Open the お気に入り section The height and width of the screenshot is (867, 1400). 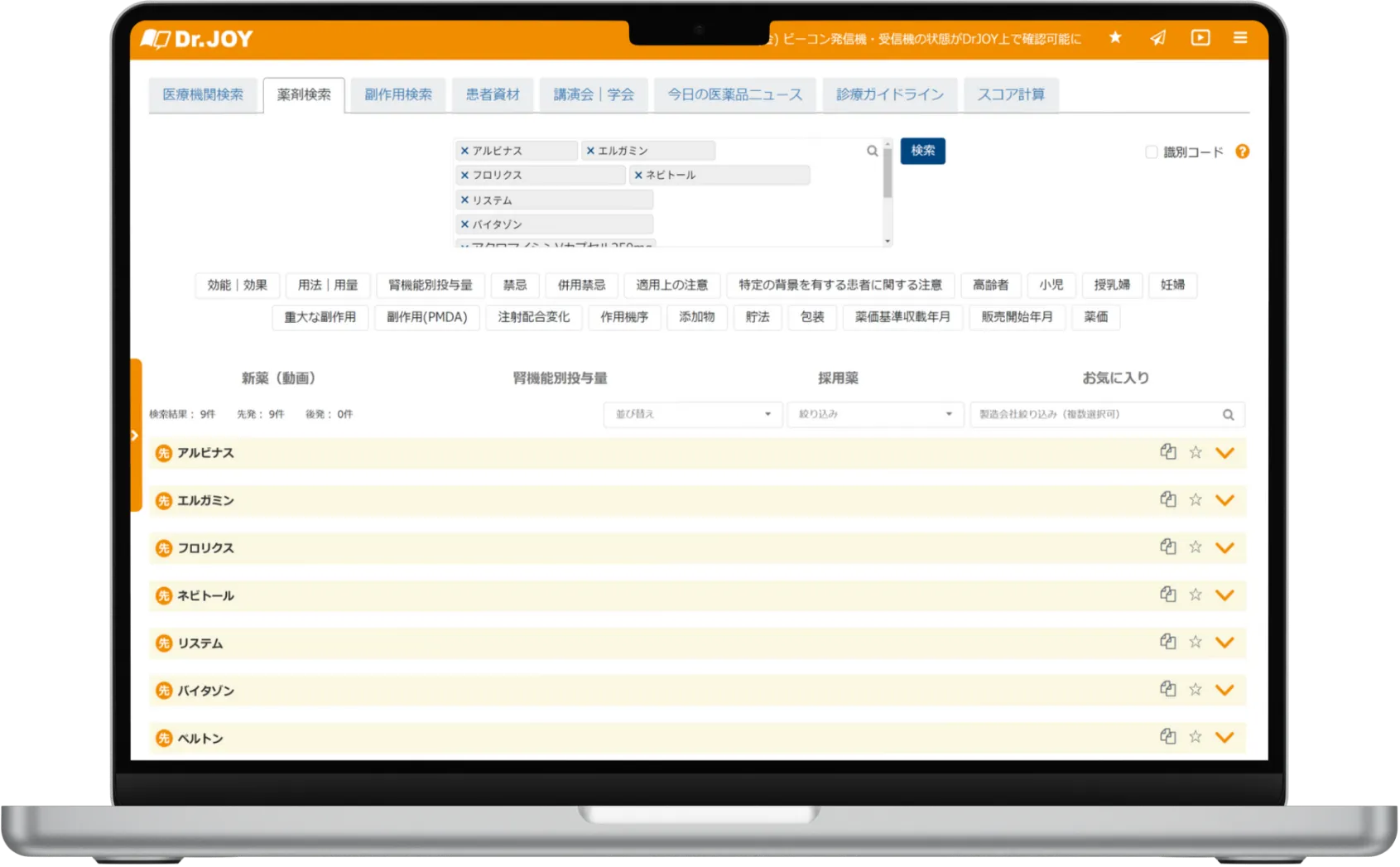1116,378
